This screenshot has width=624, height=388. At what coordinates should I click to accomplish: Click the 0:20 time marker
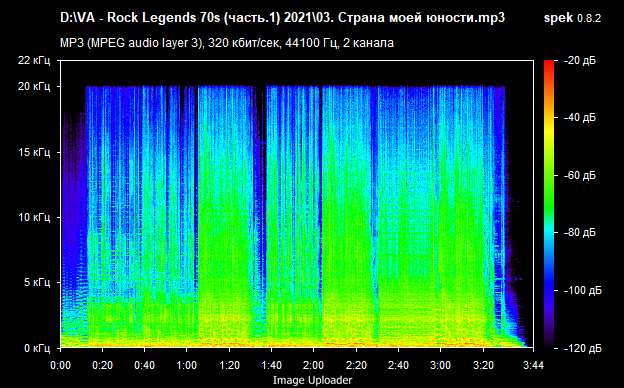(x=102, y=365)
